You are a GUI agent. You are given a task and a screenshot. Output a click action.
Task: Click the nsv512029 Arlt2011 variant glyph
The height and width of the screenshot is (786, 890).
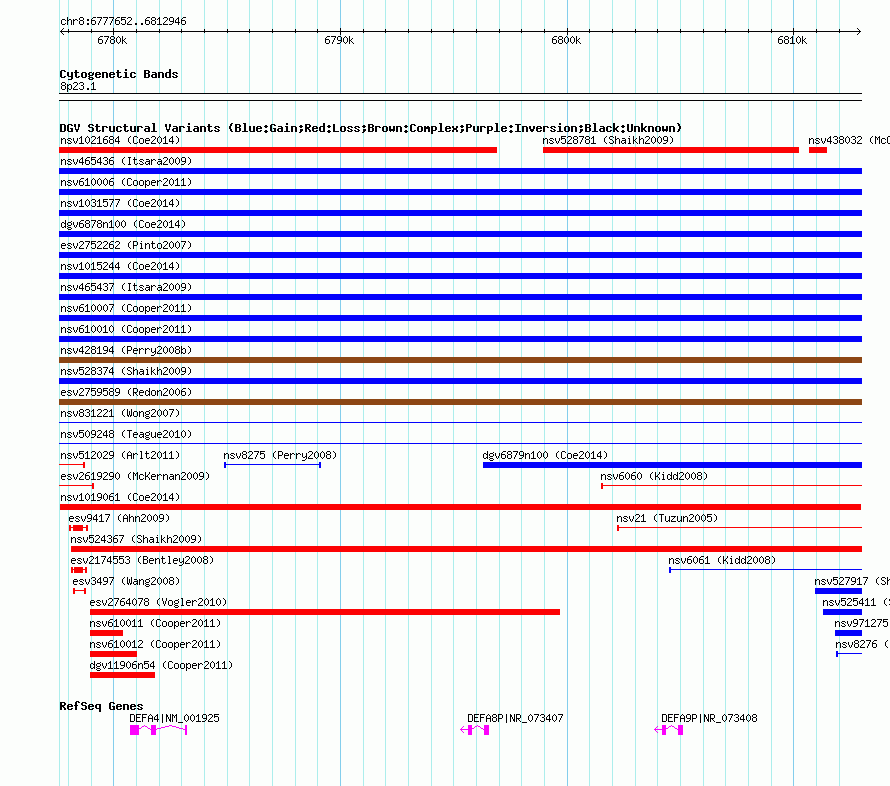click(72, 465)
